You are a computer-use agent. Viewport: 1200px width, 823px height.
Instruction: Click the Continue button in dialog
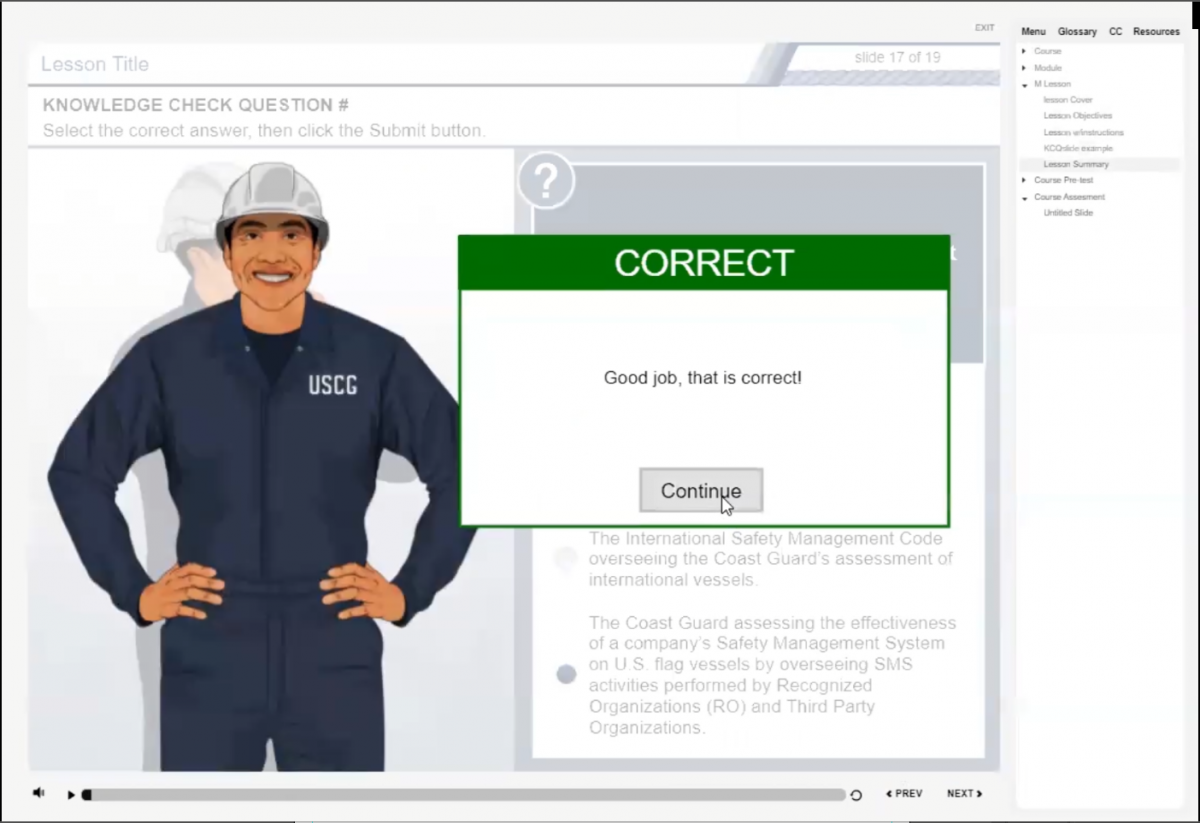tap(701, 491)
